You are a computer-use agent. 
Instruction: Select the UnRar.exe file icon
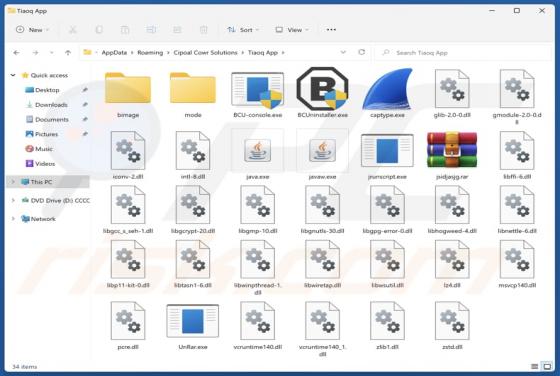point(192,321)
